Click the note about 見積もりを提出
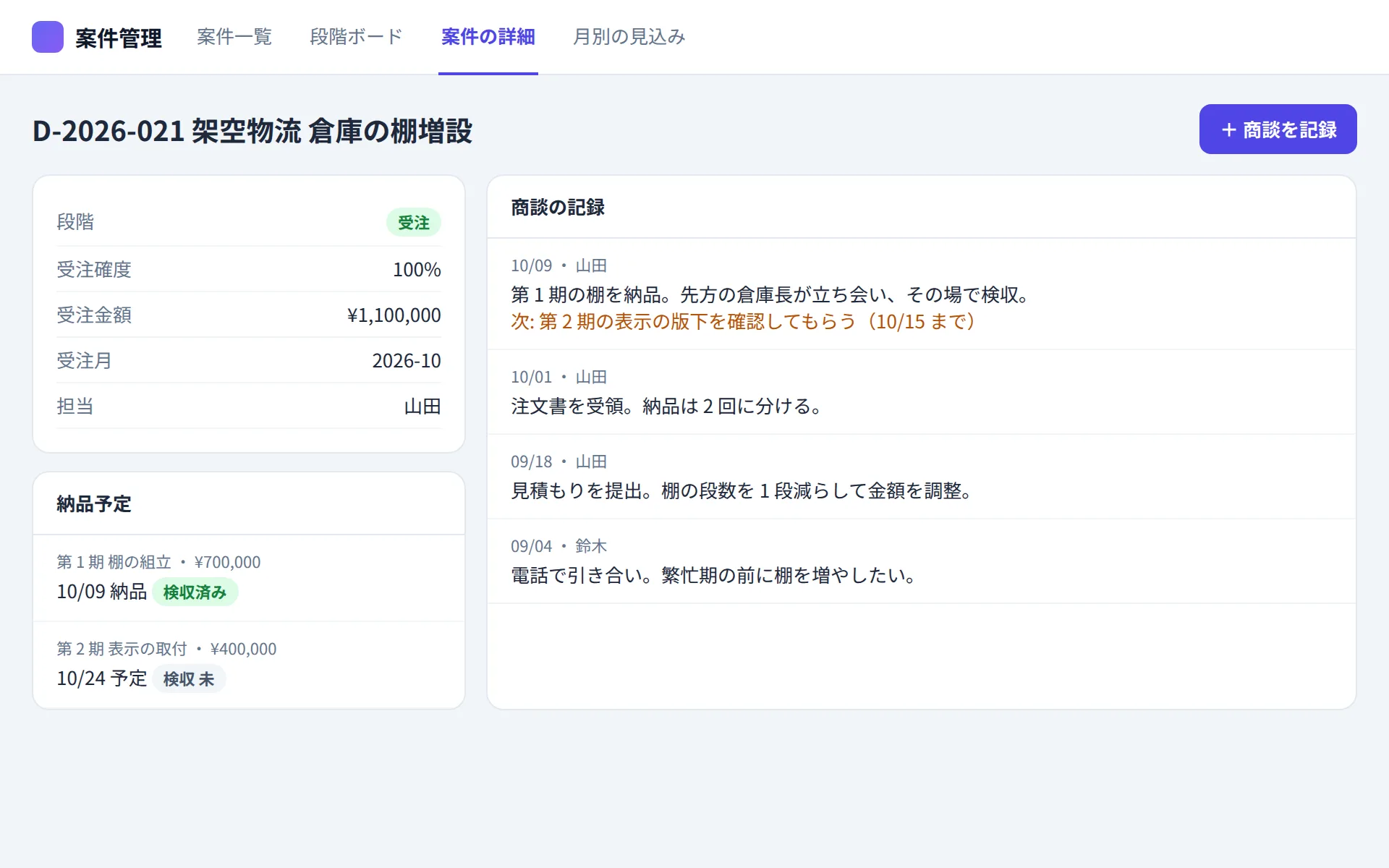Image resolution: width=1389 pixels, height=868 pixels. (x=742, y=491)
